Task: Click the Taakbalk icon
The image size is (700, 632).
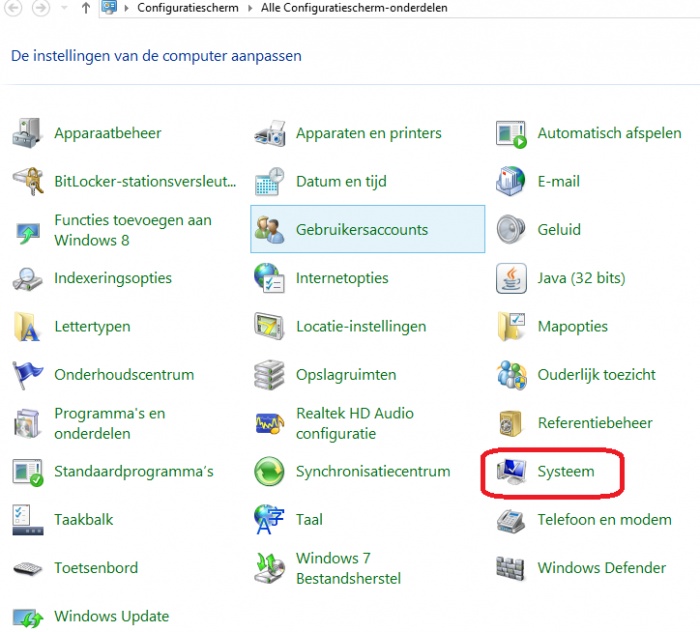Action: point(28,520)
